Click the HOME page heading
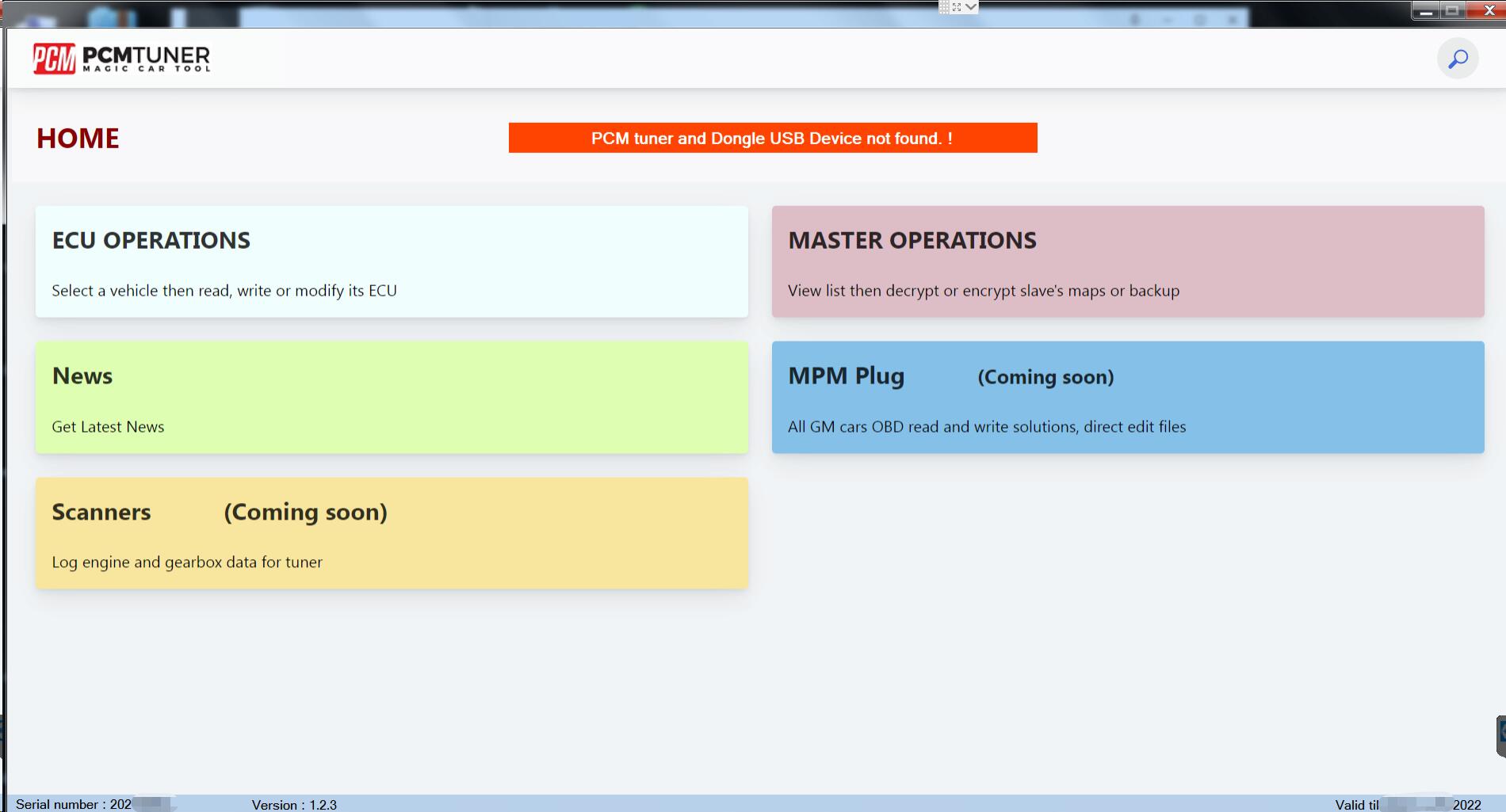The width and height of the screenshot is (1506, 812). [x=78, y=139]
